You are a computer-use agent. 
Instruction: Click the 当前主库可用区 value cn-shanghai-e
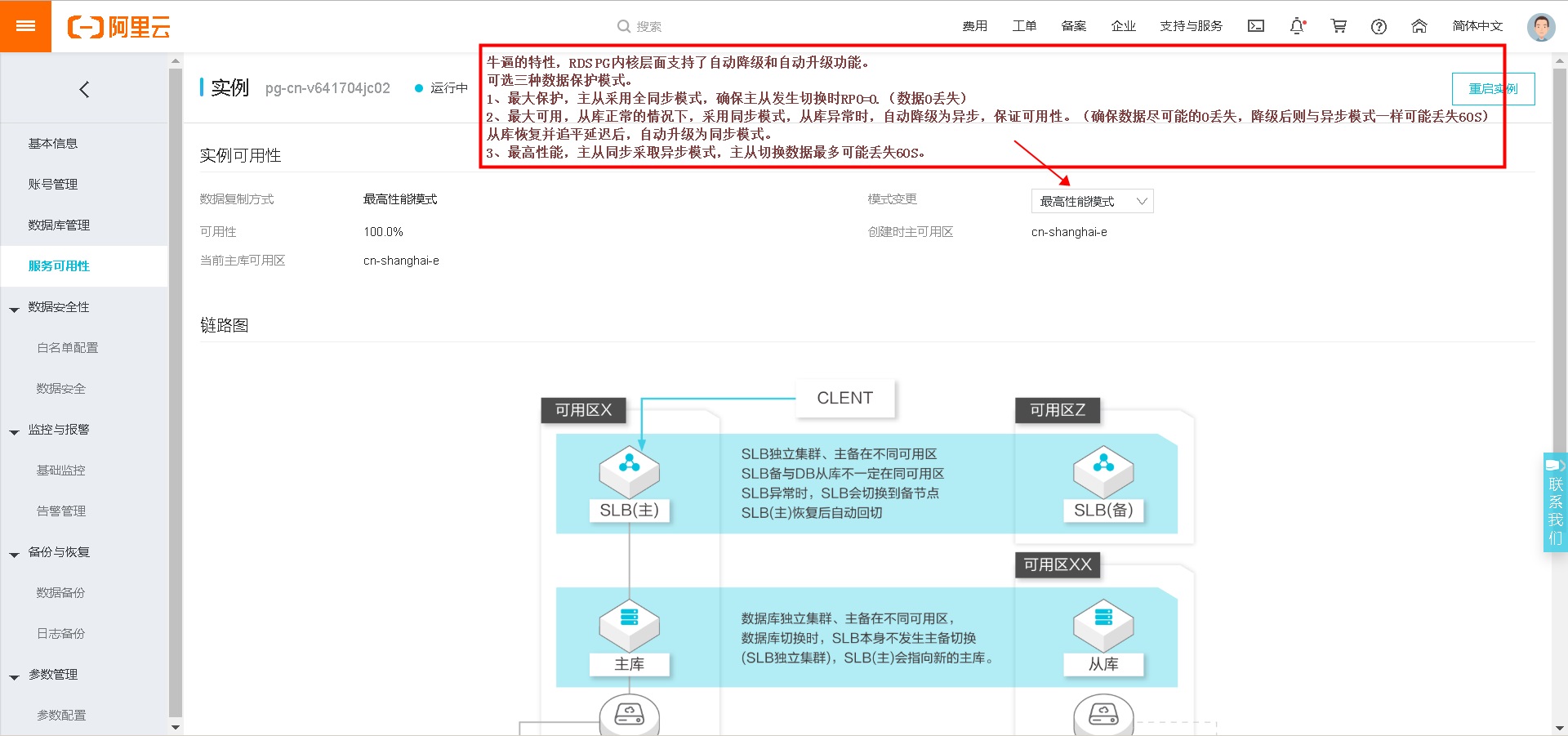pos(401,261)
